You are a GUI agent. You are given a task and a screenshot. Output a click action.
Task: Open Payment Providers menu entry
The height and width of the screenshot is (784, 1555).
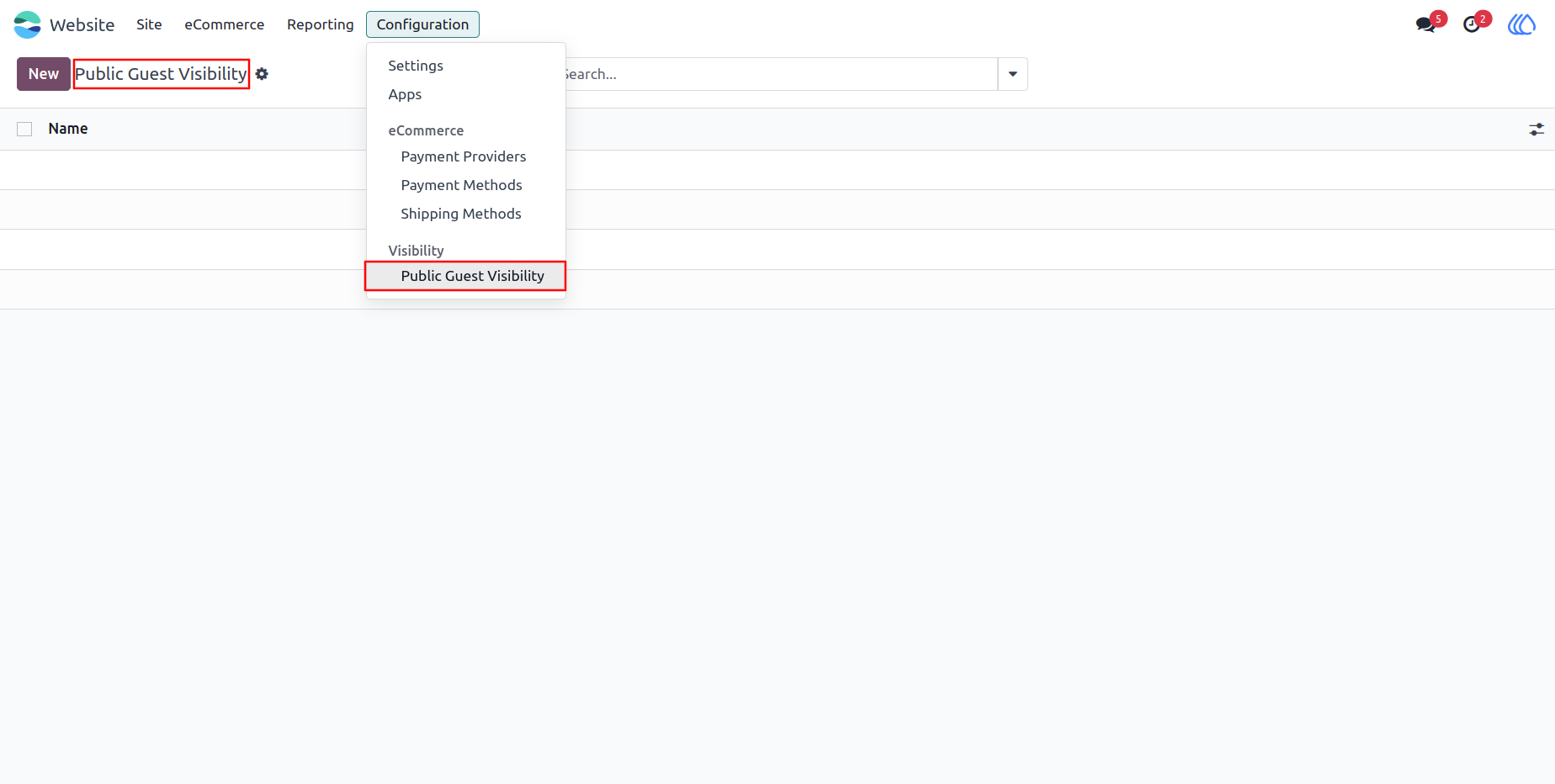pos(466,156)
